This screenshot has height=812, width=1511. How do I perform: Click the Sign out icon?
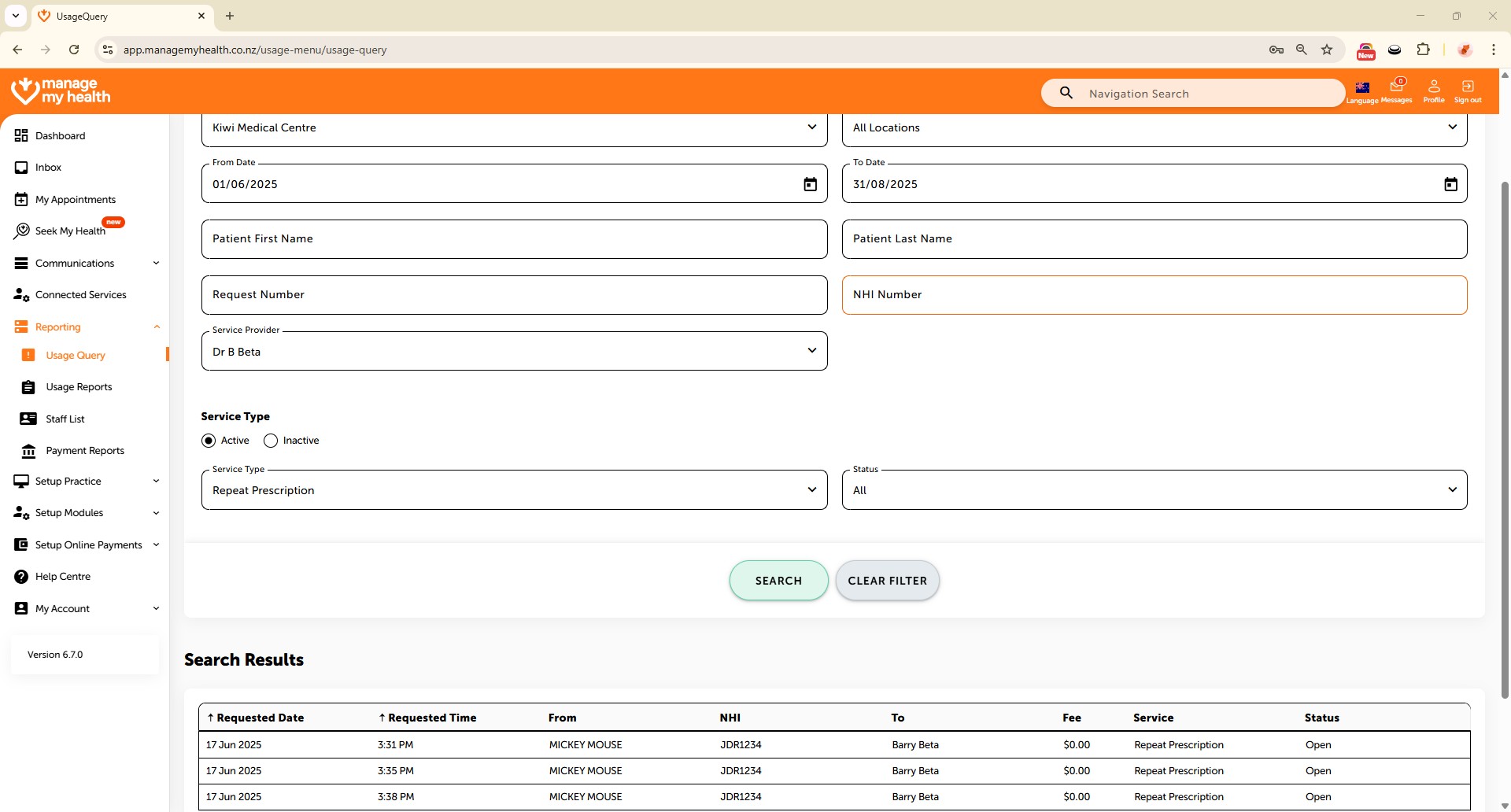[x=1468, y=89]
